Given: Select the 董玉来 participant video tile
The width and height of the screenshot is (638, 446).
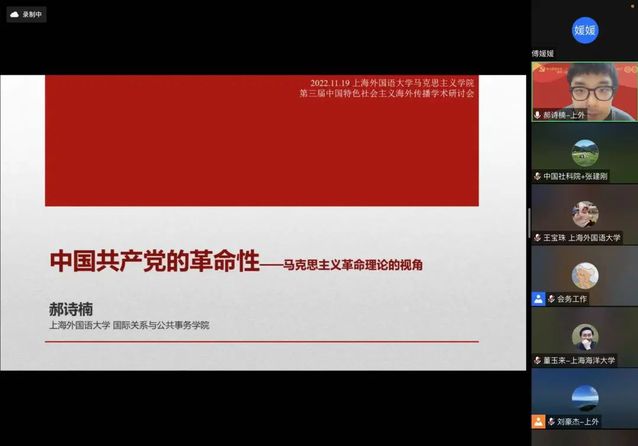Looking at the screenshot, I should pos(584,334).
